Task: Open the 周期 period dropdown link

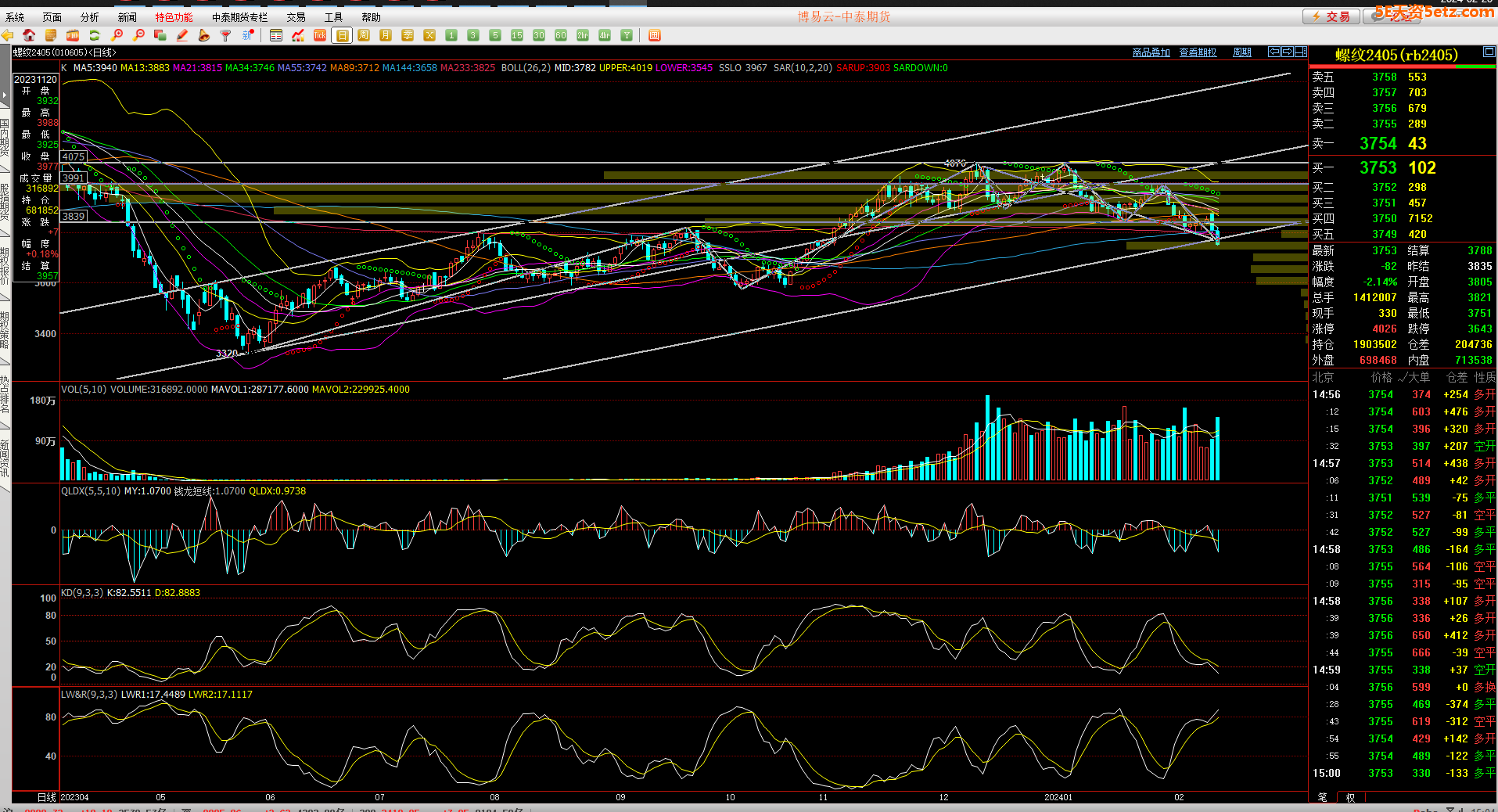Action: coord(1242,52)
